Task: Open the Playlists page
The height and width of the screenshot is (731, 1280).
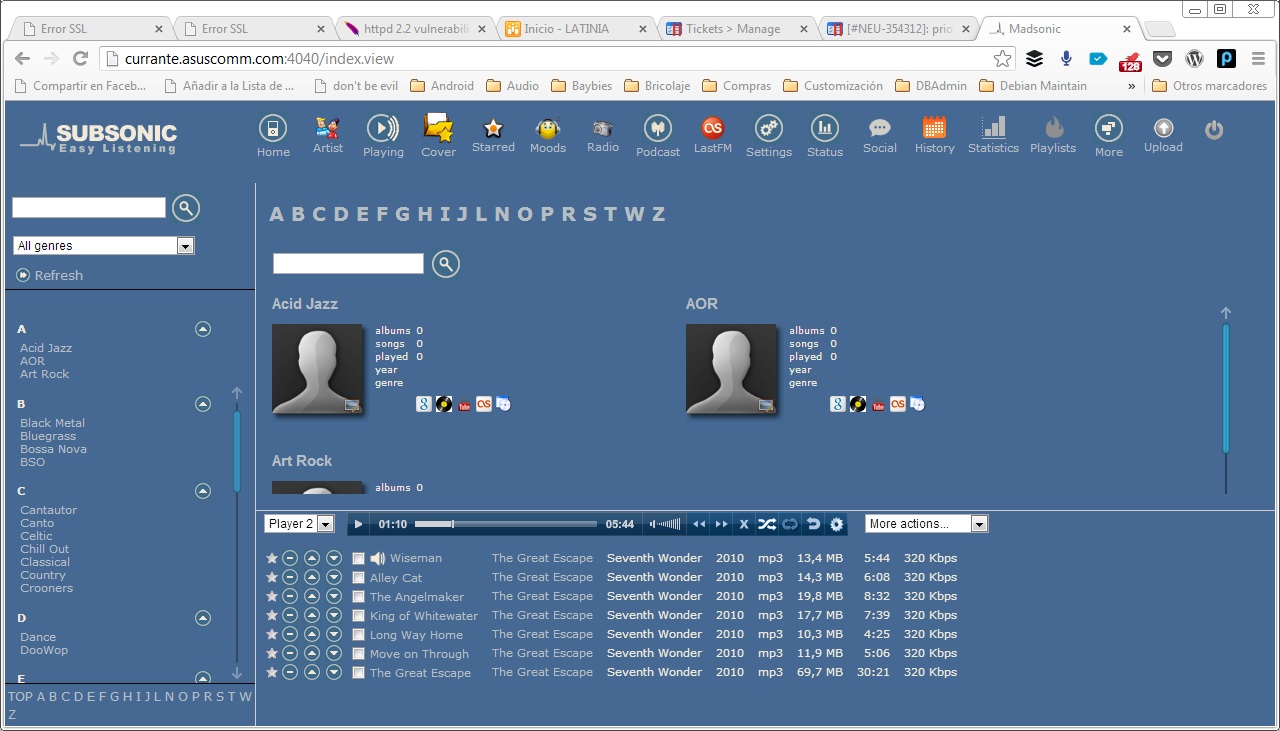Action: click(1053, 135)
